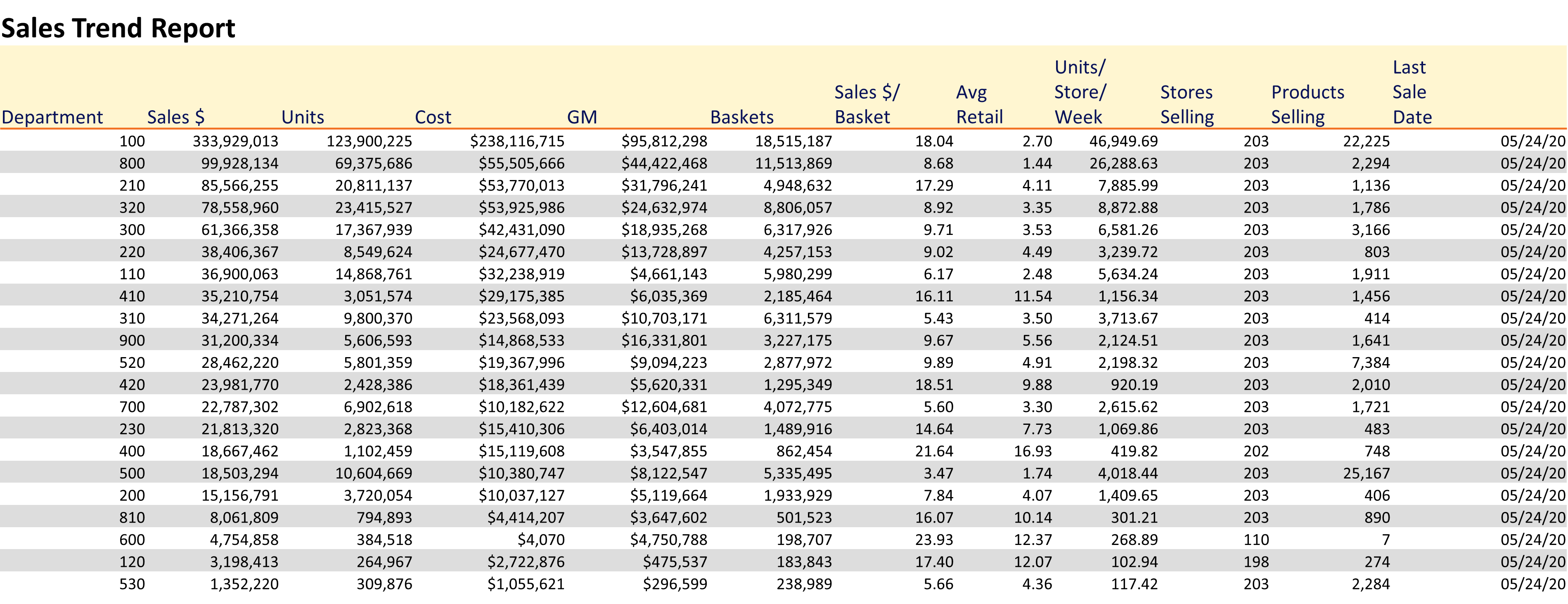Select the Stores Selling column header
1568x604 pixels.
pyautogui.click(x=1187, y=104)
